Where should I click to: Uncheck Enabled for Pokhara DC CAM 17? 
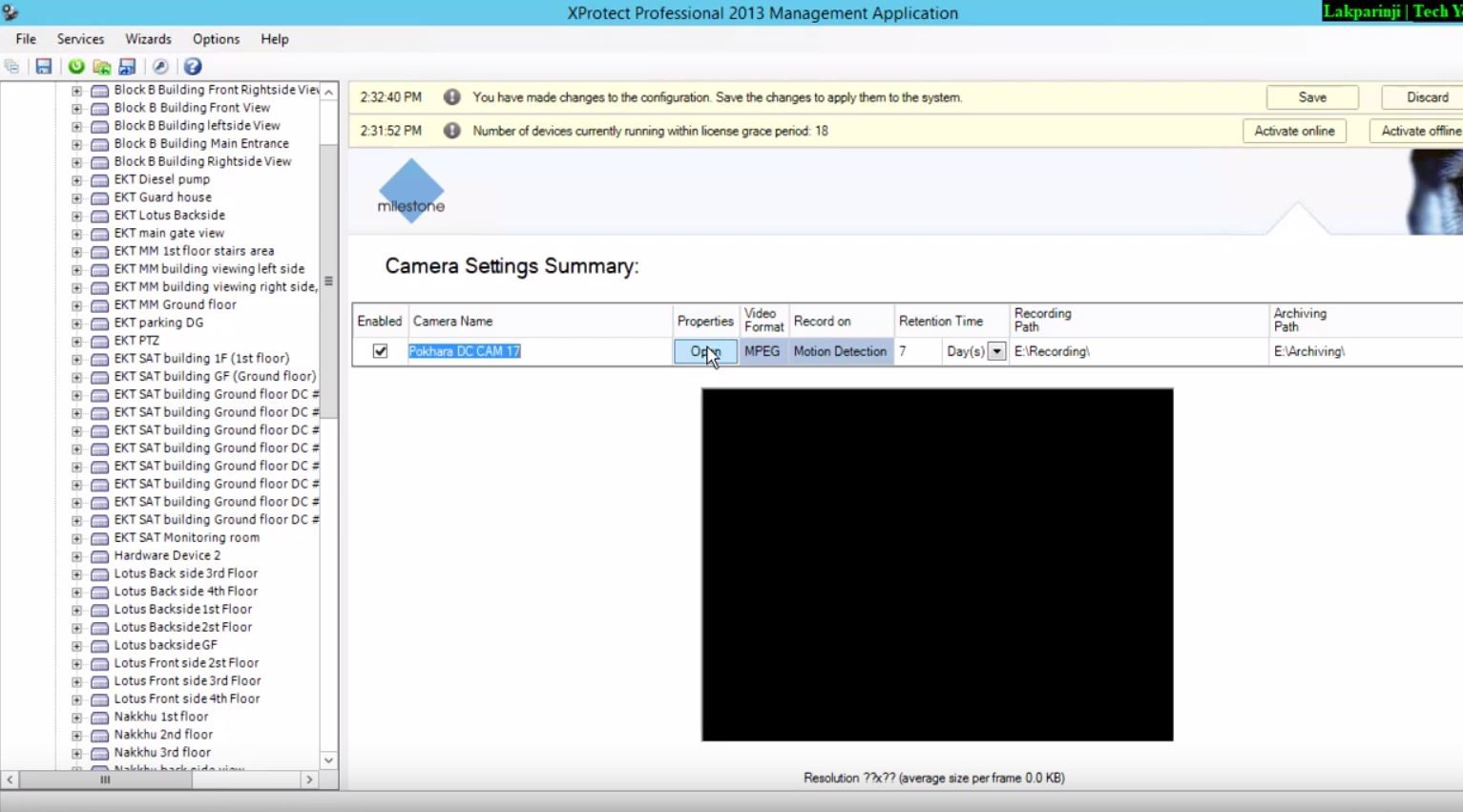coord(380,351)
